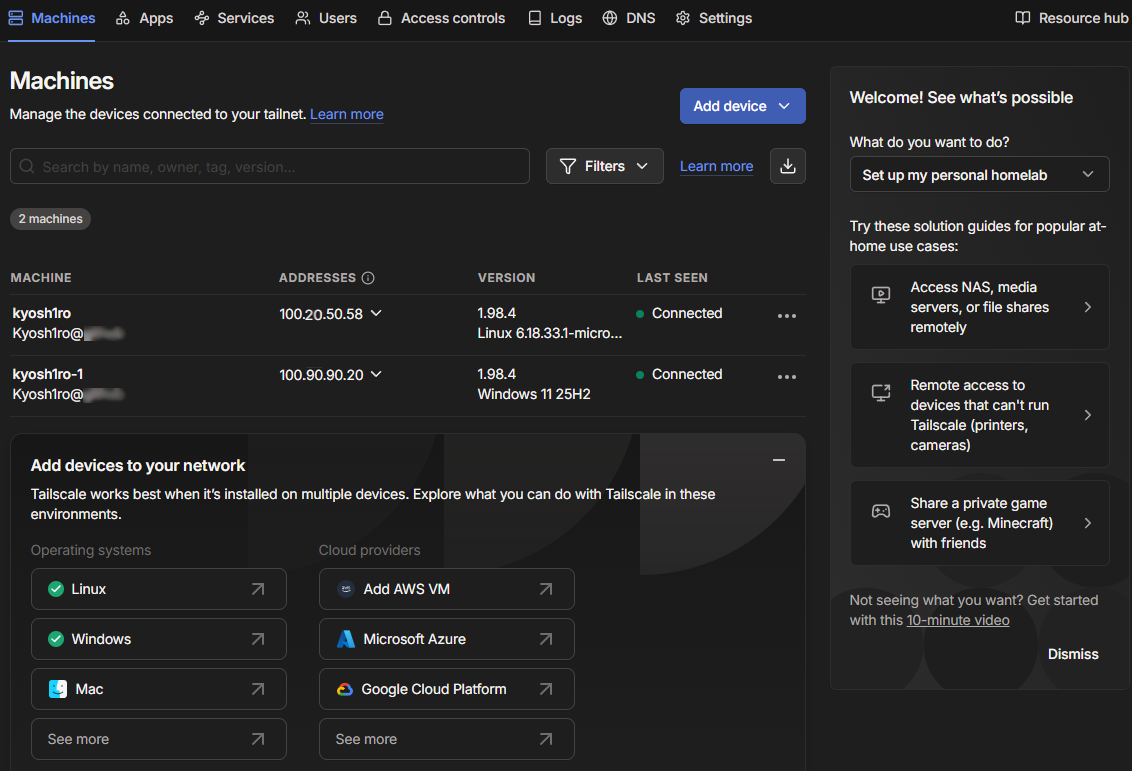Open the DNS tab
The image size is (1132, 771).
(629, 18)
